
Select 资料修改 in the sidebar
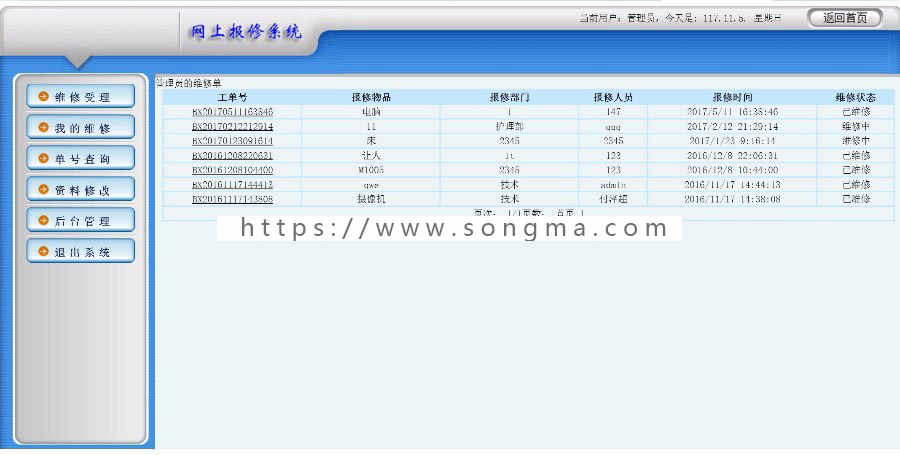[80, 189]
